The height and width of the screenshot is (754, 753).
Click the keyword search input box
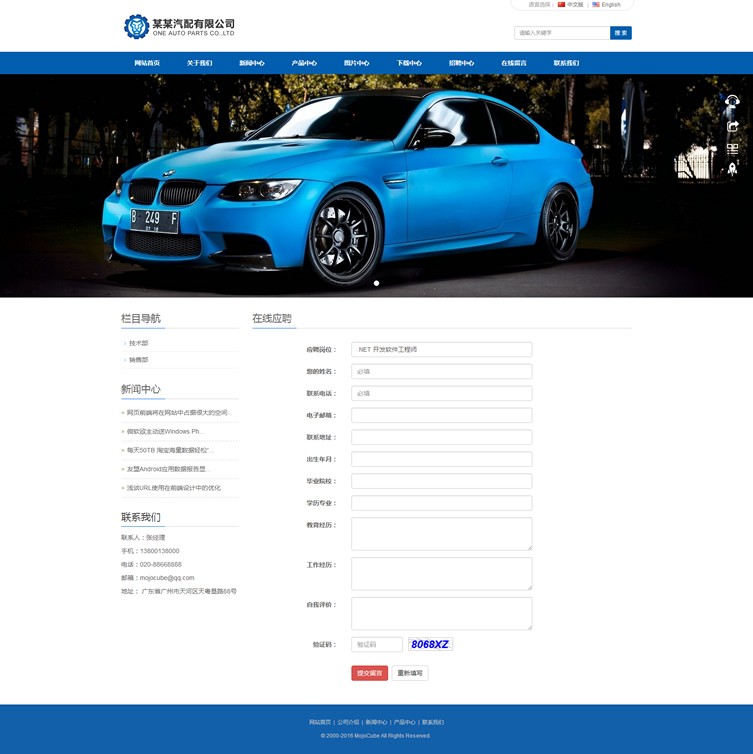[x=562, y=33]
